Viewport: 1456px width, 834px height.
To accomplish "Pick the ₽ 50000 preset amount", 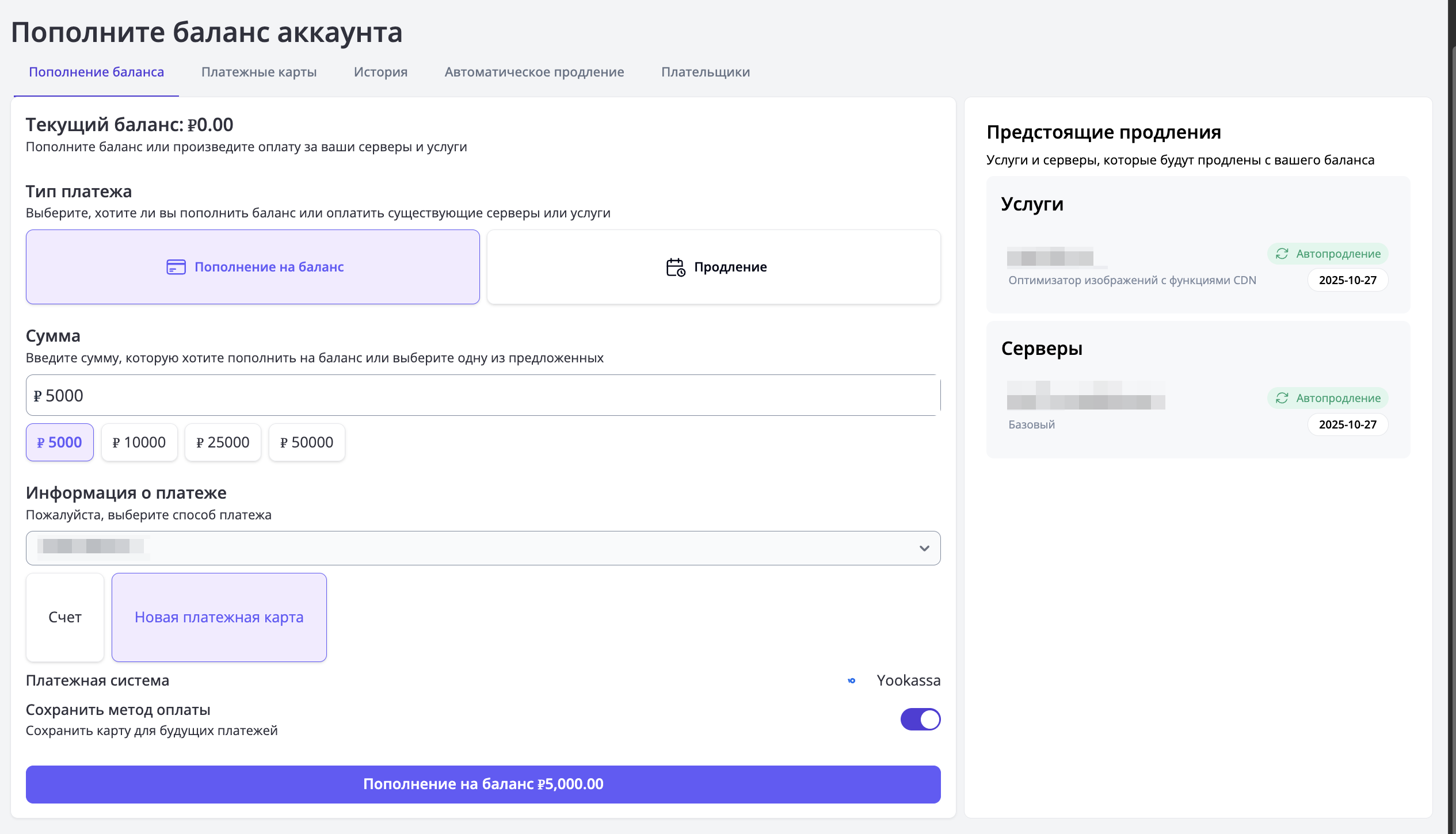I will pos(306,442).
